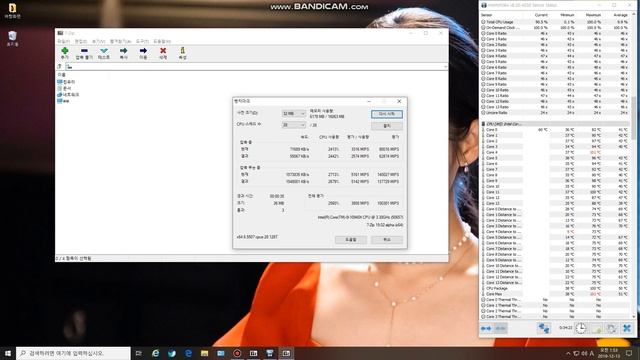Click HWiNFO clock reset-timer icon
The width and height of the screenshot is (640, 360).
coord(580,328)
